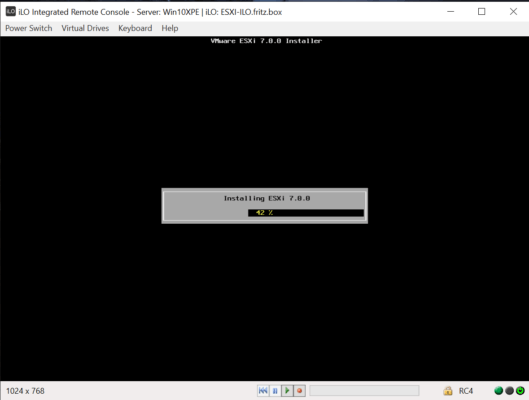The image size is (529, 400).
Task: Click the skip-to-start playback button
Action: [x=263, y=391]
